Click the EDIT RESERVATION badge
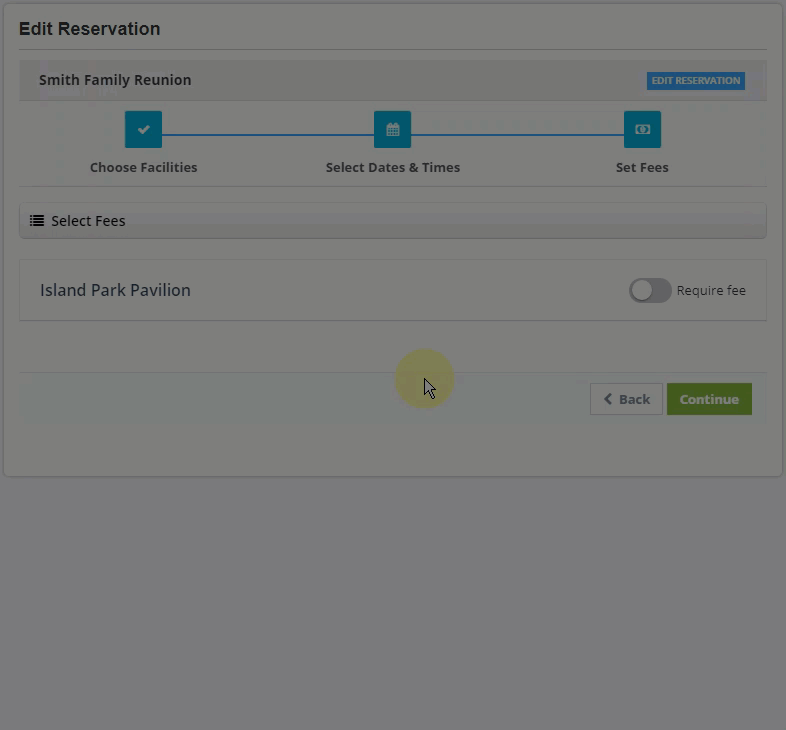This screenshot has width=786, height=730. coord(695,81)
